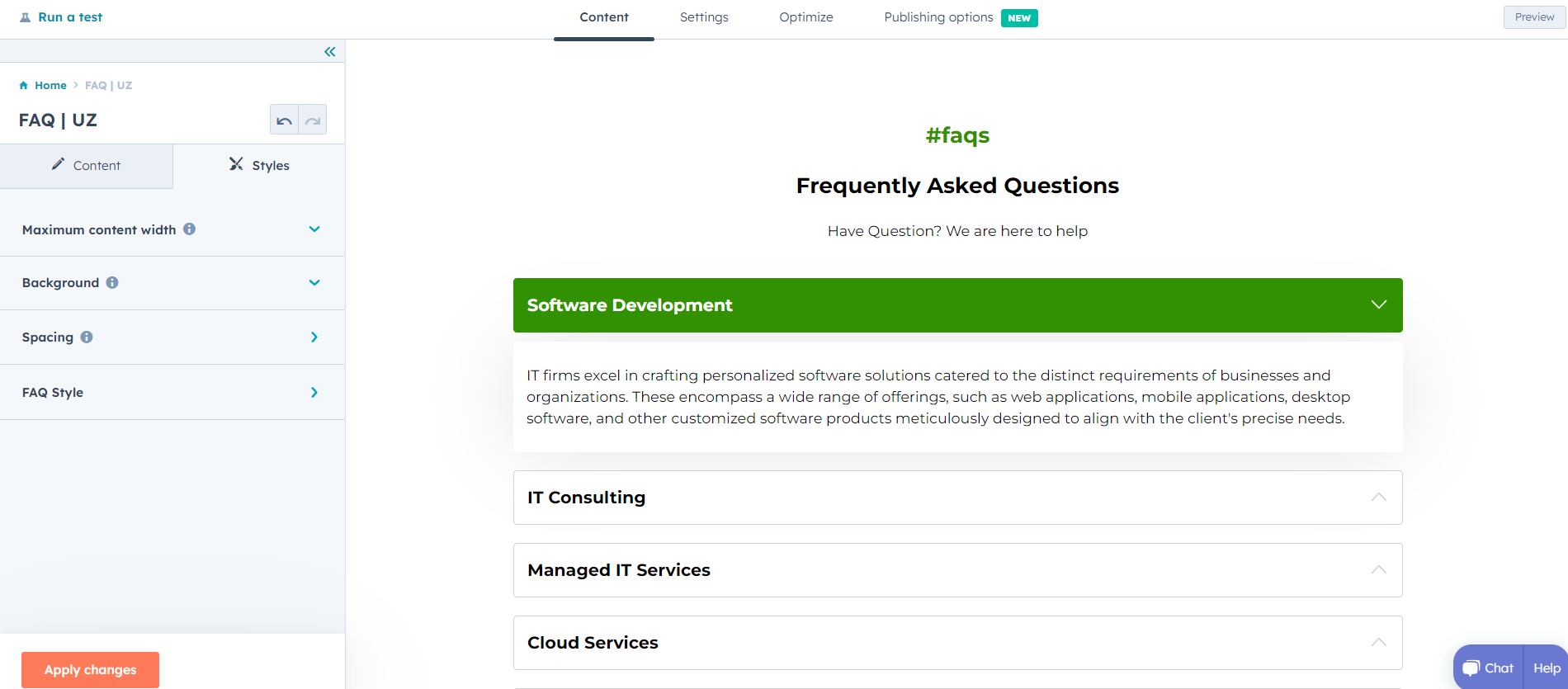Open the Spacing settings section
Image resolution: width=1568 pixels, height=689 pixels.
tap(314, 337)
